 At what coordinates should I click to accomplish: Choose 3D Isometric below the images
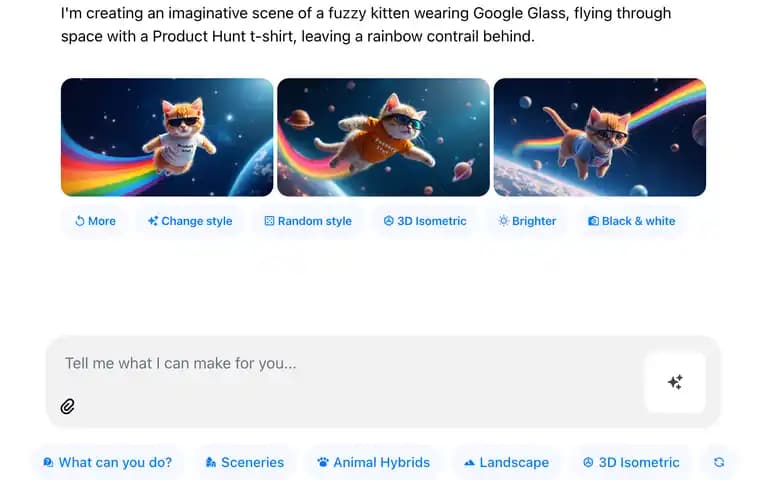coord(425,221)
